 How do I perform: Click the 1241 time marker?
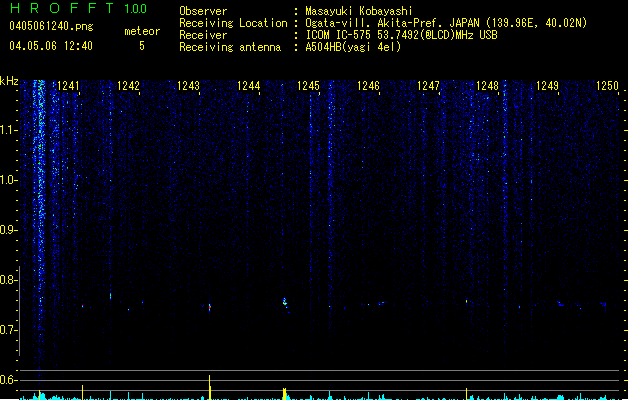(x=69, y=85)
